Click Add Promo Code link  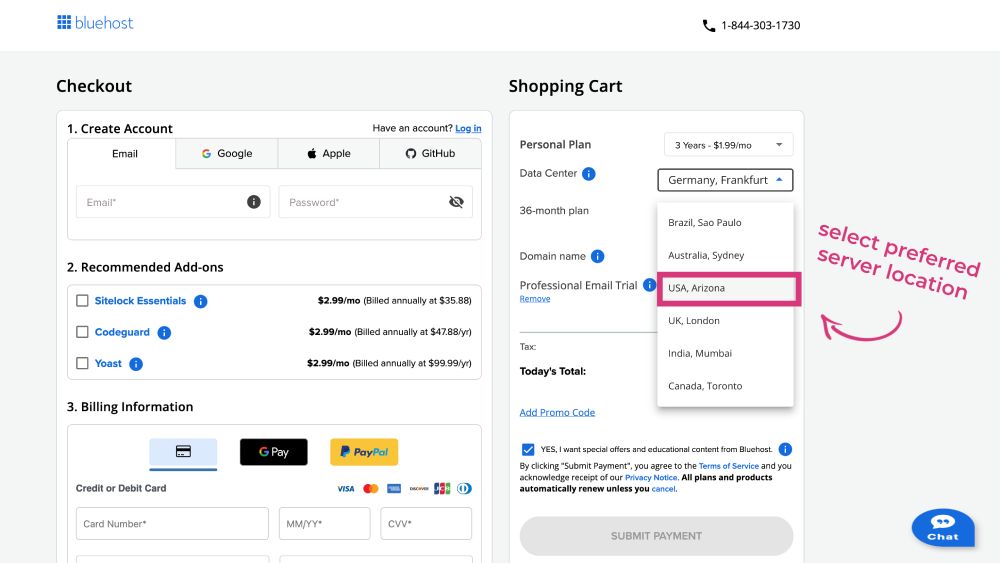click(557, 413)
